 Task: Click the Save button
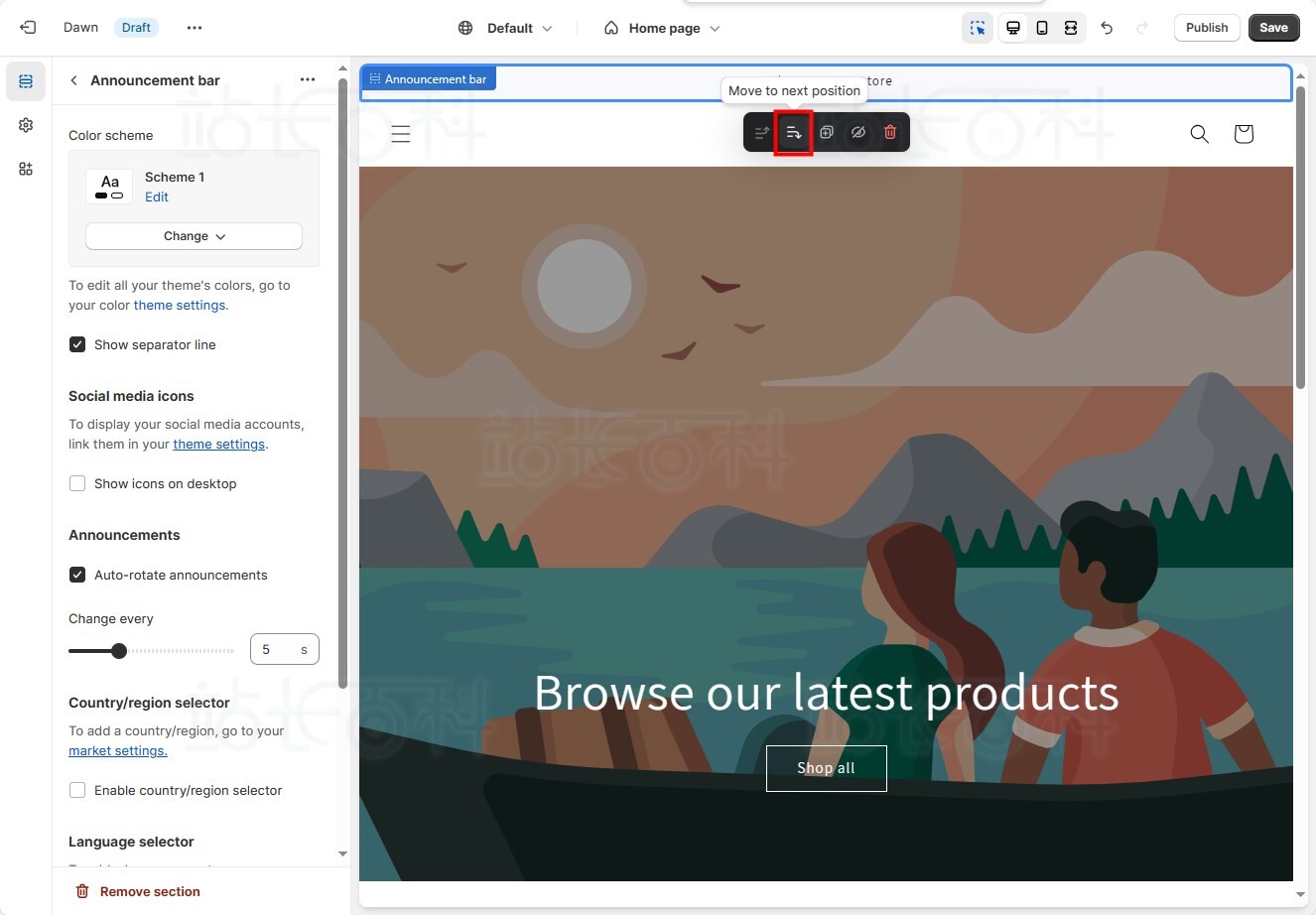click(x=1273, y=28)
